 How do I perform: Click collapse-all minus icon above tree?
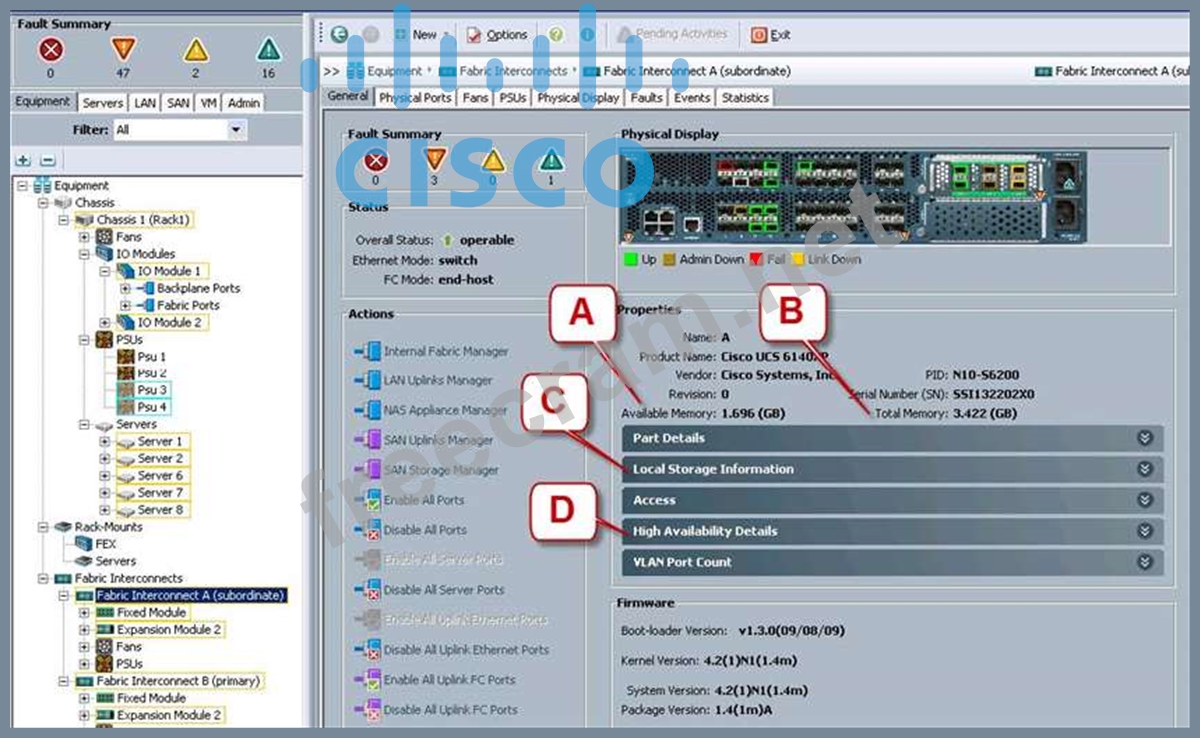(46, 161)
